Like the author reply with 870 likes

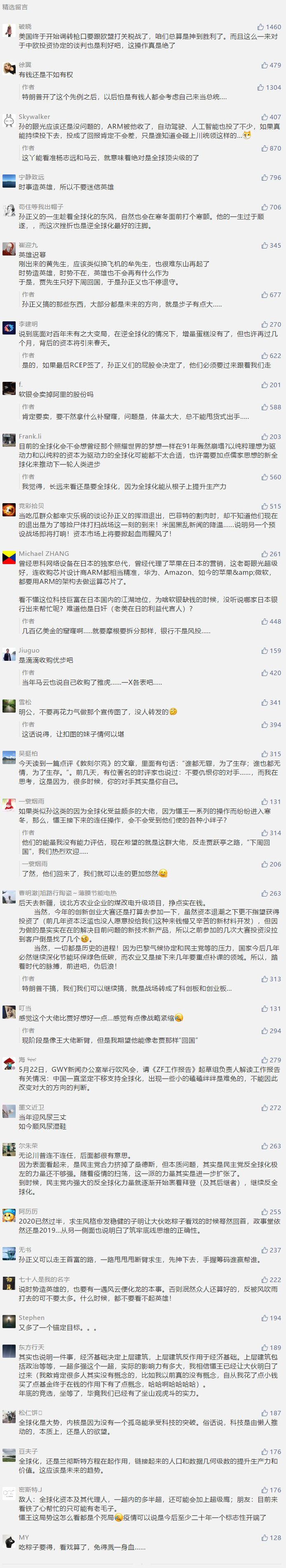click(271, 149)
